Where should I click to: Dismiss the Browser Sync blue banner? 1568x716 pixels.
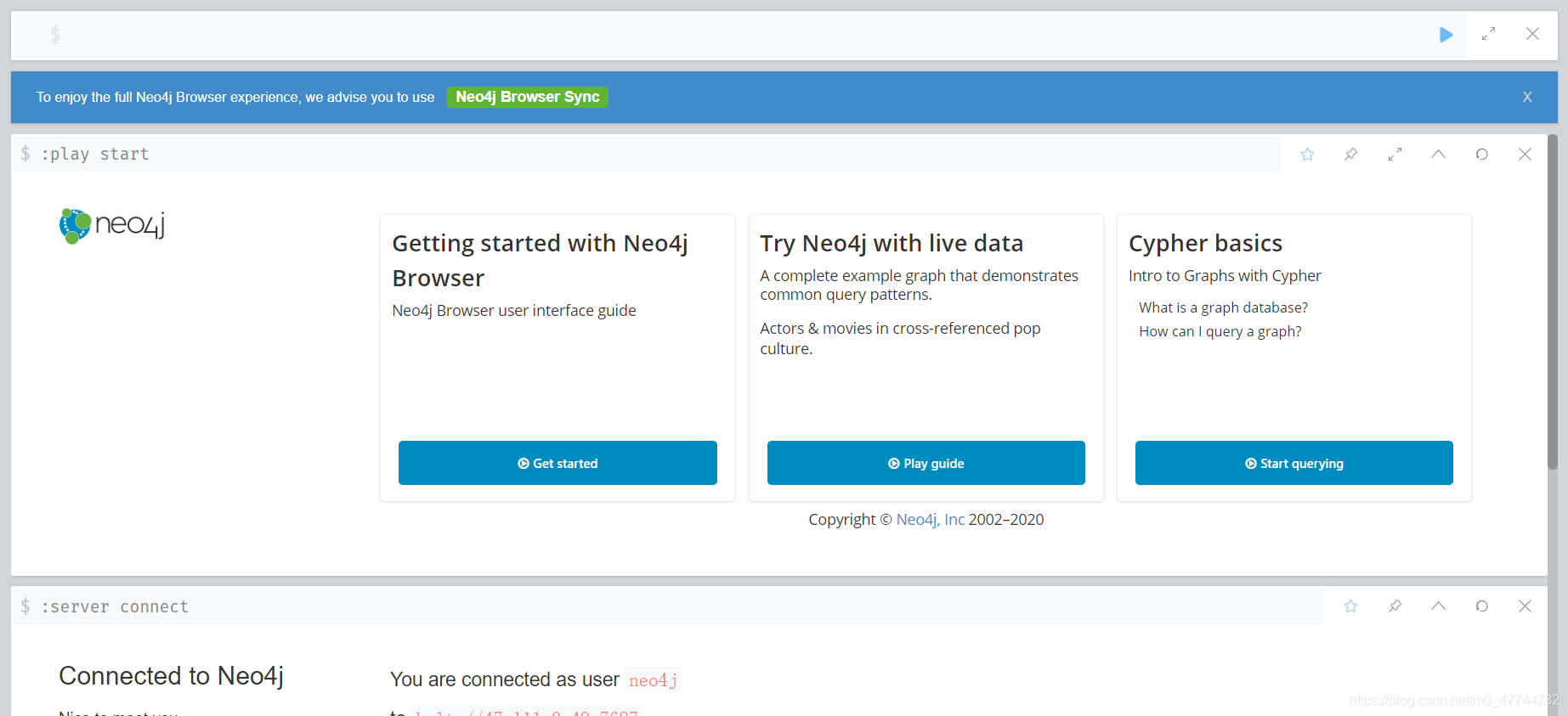(x=1527, y=97)
